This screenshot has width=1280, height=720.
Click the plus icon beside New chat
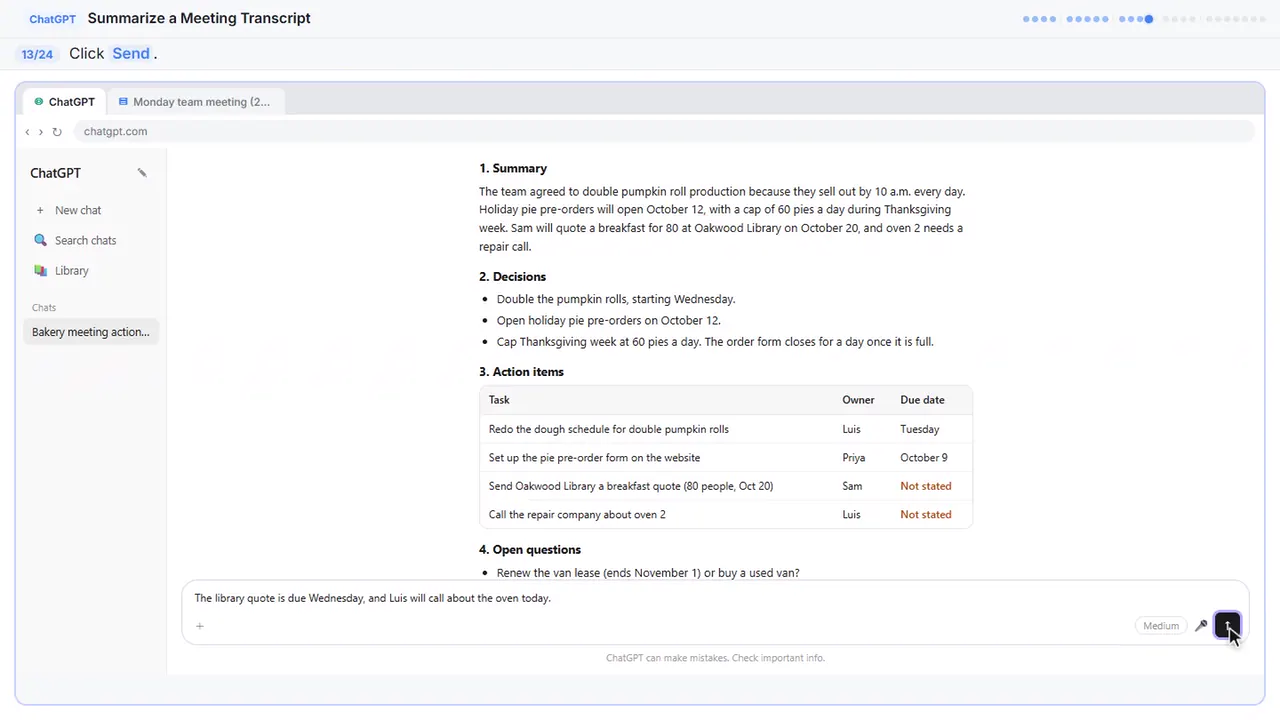tap(40, 210)
